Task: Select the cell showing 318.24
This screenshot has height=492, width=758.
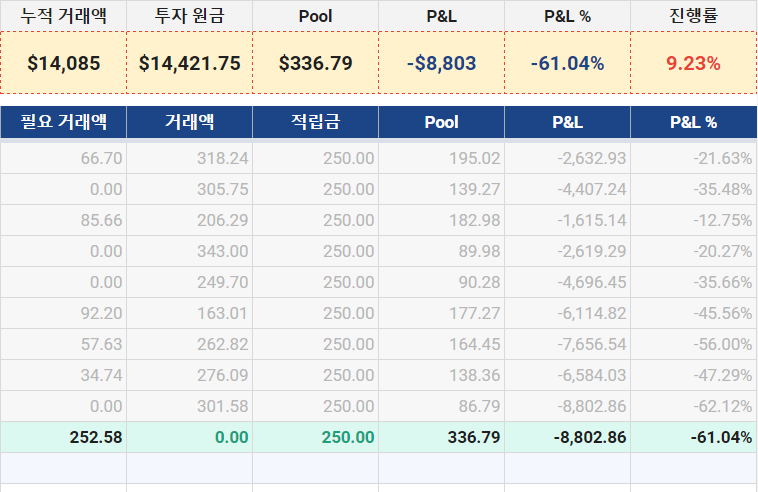Action: [190, 158]
